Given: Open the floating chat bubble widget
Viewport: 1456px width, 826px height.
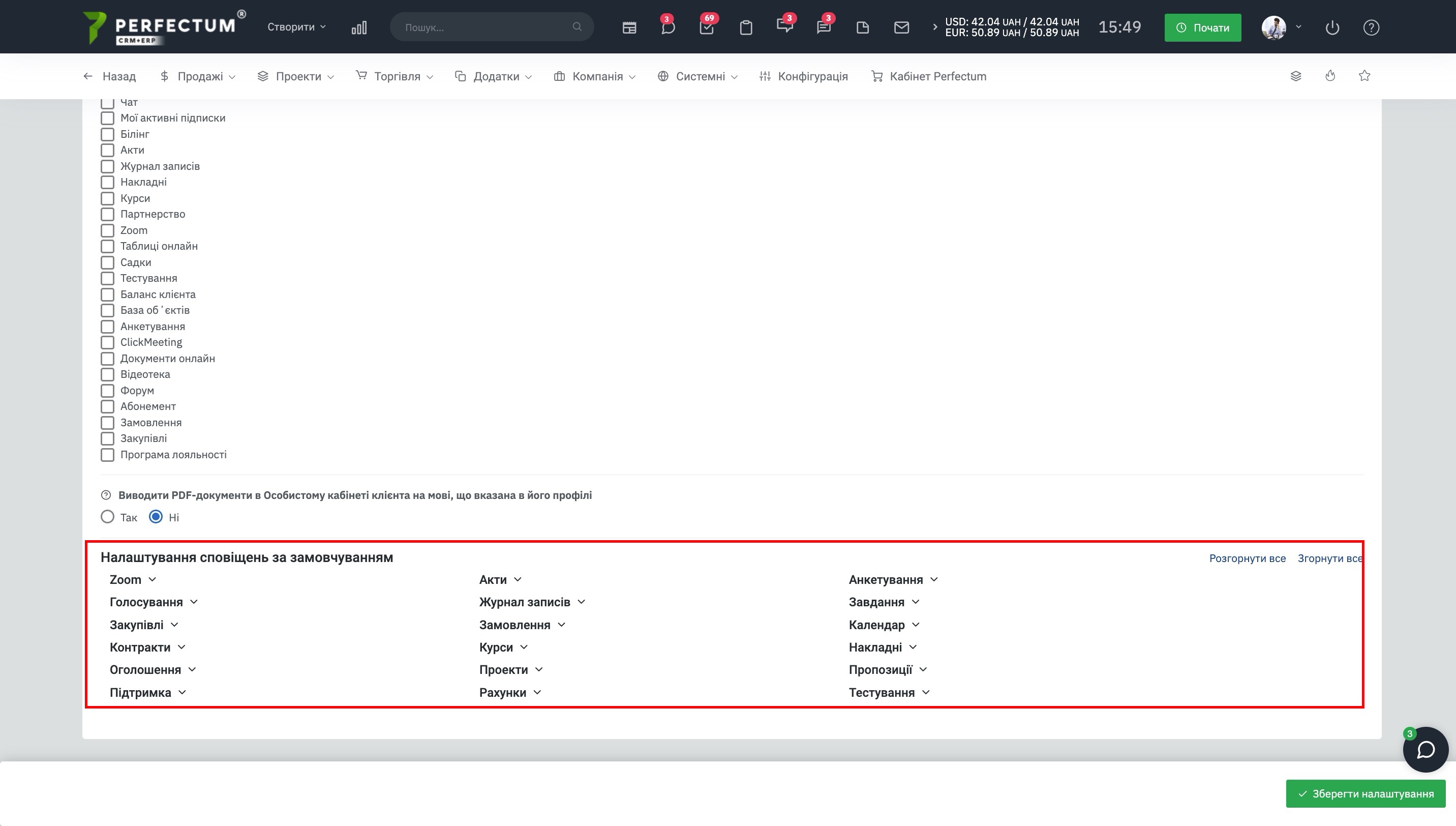Looking at the screenshot, I should tap(1425, 749).
